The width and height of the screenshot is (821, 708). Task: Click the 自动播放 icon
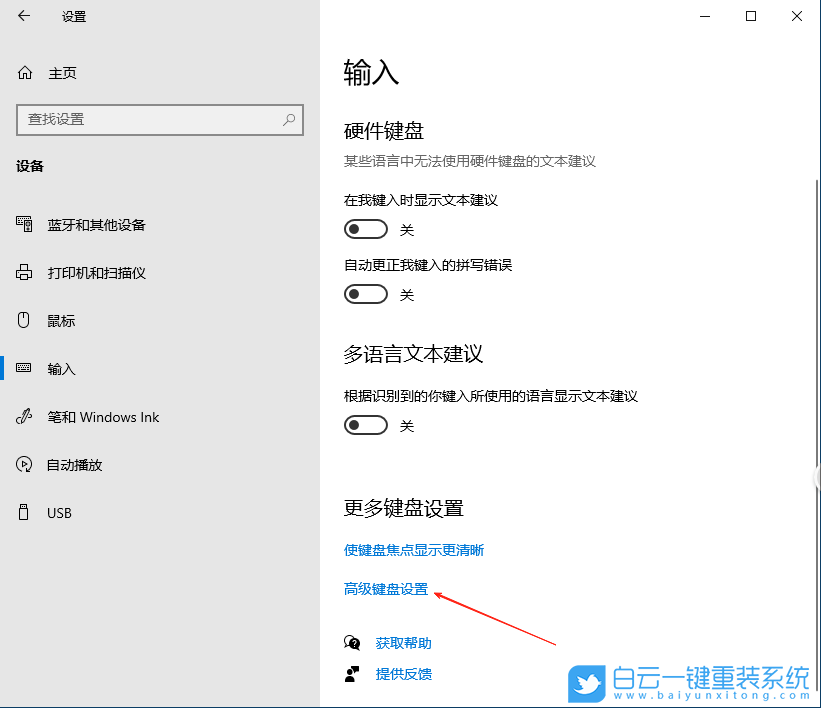(22, 464)
